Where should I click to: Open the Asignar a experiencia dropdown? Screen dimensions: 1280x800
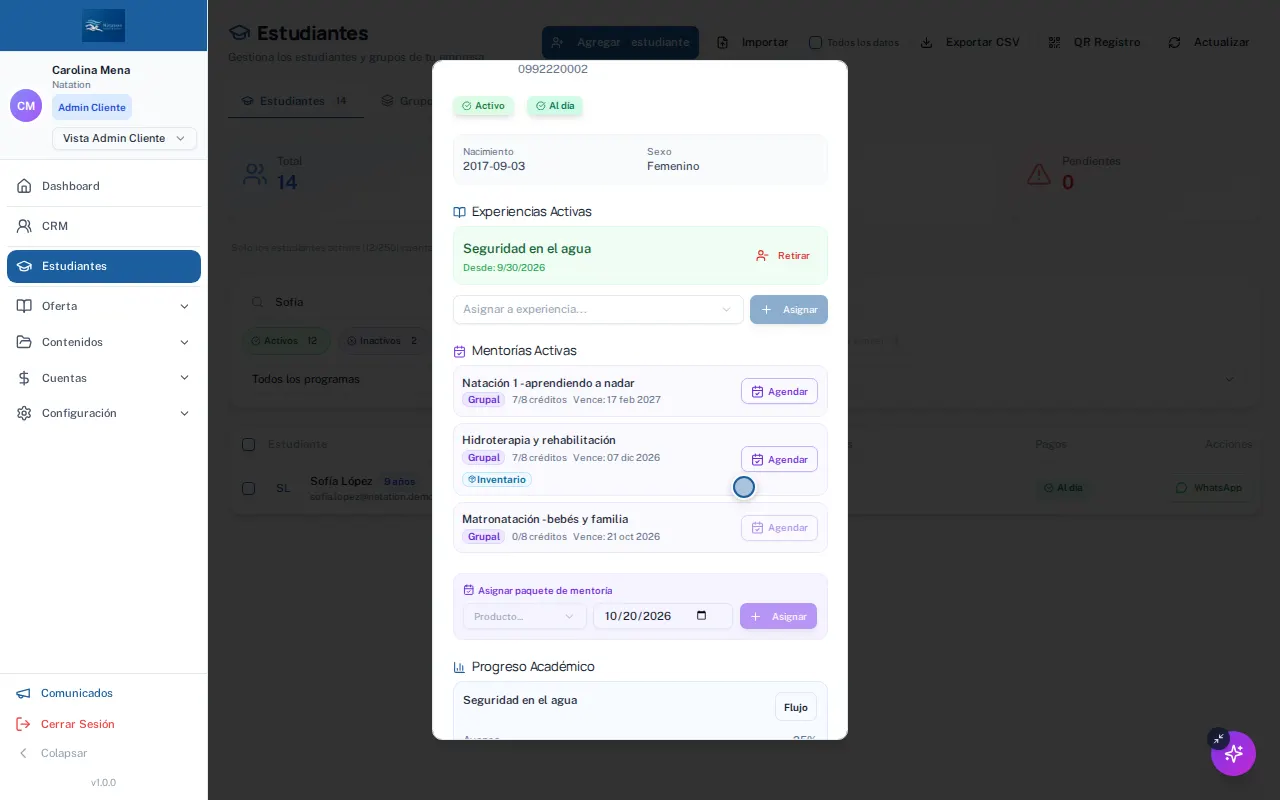pos(598,309)
